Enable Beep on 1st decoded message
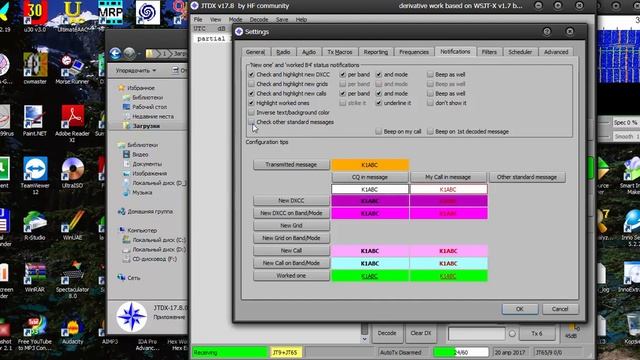This screenshot has height=360, width=640. point(430,131)
